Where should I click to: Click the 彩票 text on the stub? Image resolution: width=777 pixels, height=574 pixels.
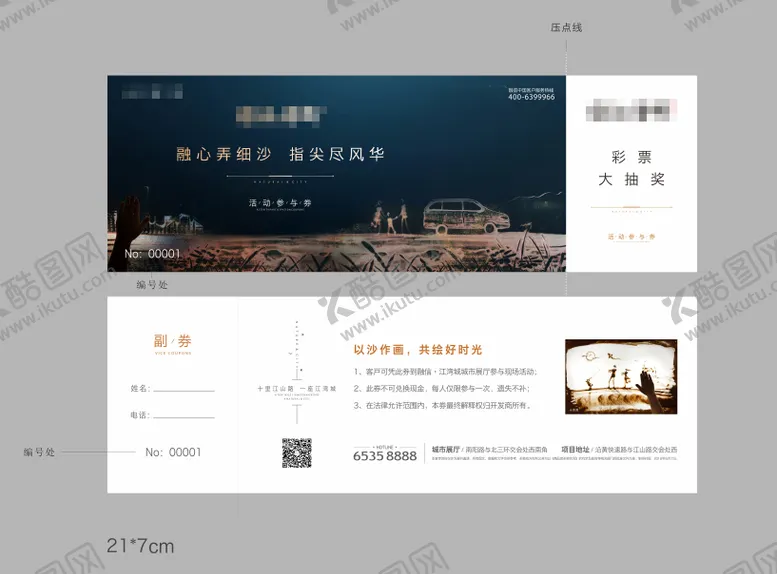tap(631, 157)
